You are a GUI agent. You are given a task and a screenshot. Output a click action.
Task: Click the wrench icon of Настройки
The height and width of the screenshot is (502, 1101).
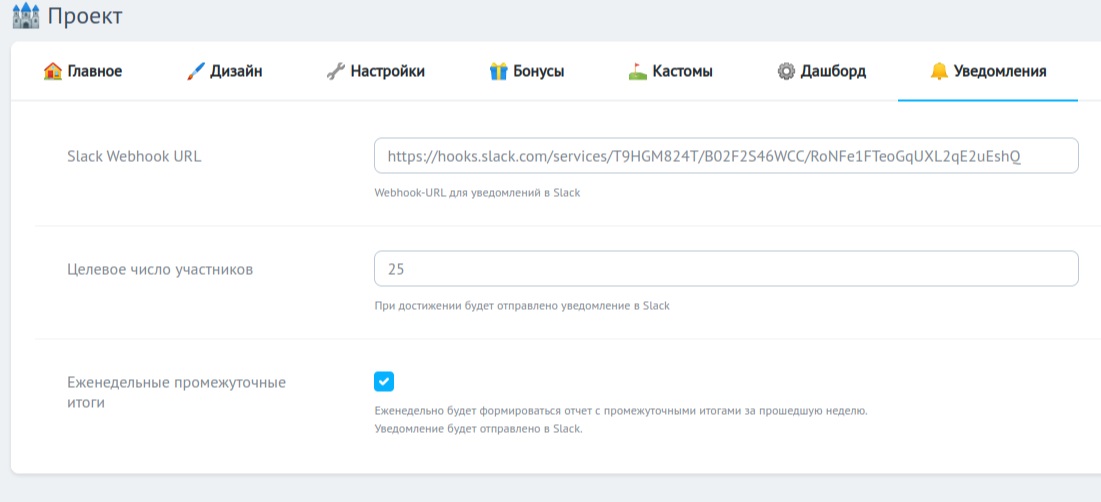click(336, 71)
